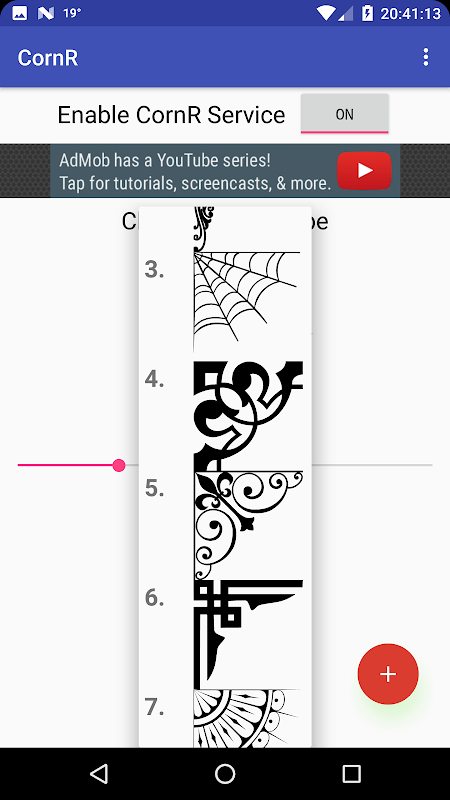The width and height of the screenshot is (450, 800).
Task: Select the spider web corner design
Action: point(248,303)
